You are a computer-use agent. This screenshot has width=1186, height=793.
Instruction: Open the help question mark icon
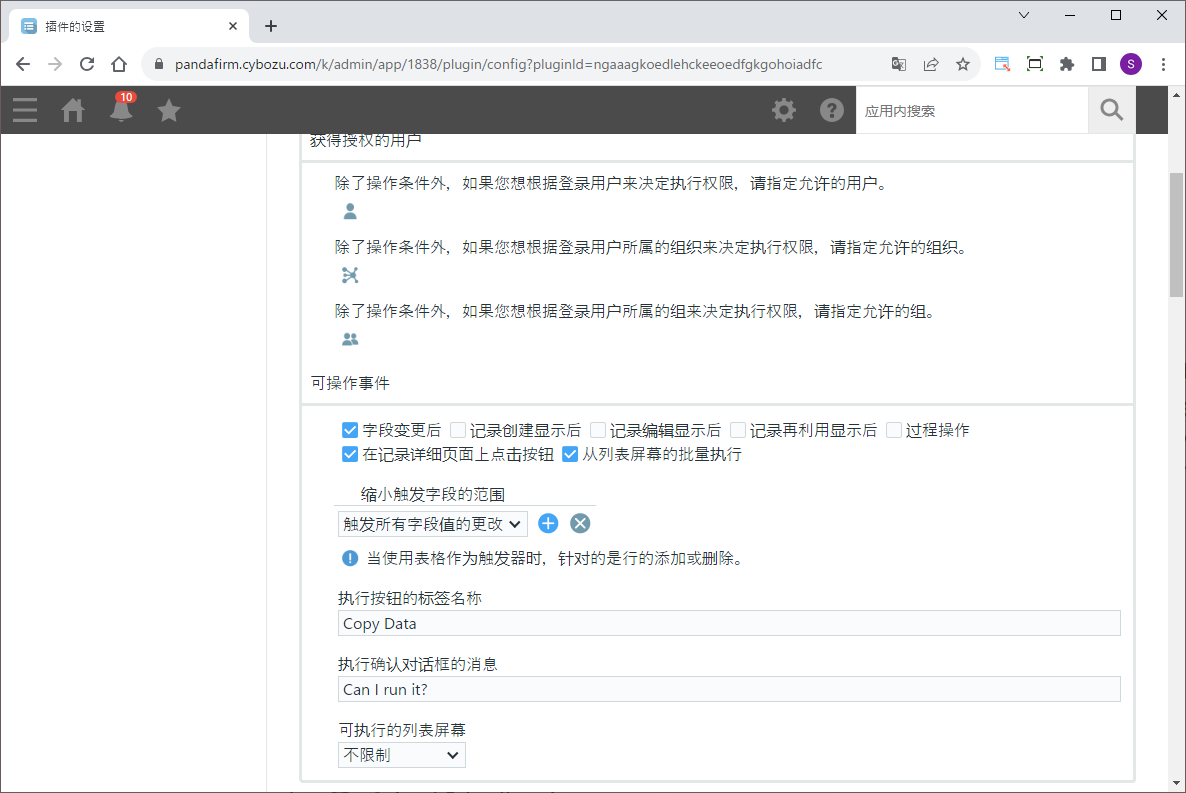pos(832,110)
